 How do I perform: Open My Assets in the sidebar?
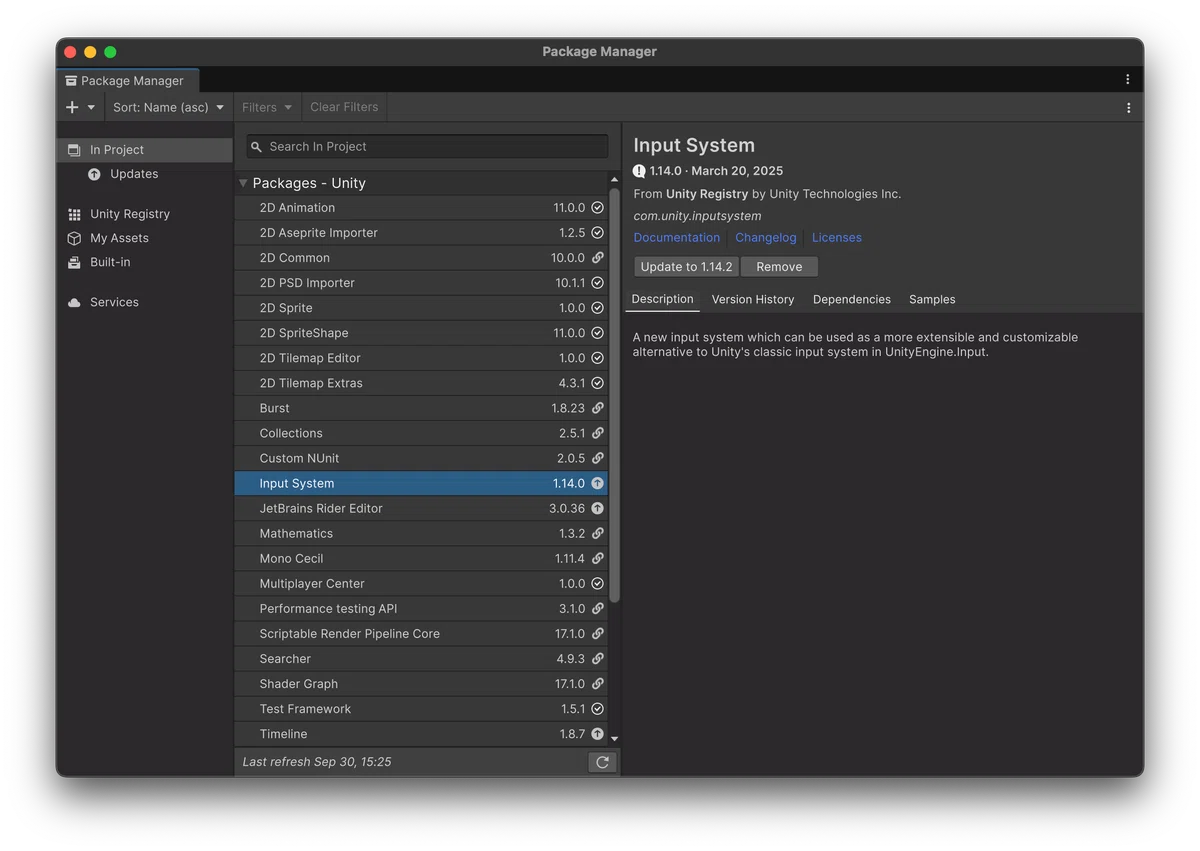(x=145, y=238)
